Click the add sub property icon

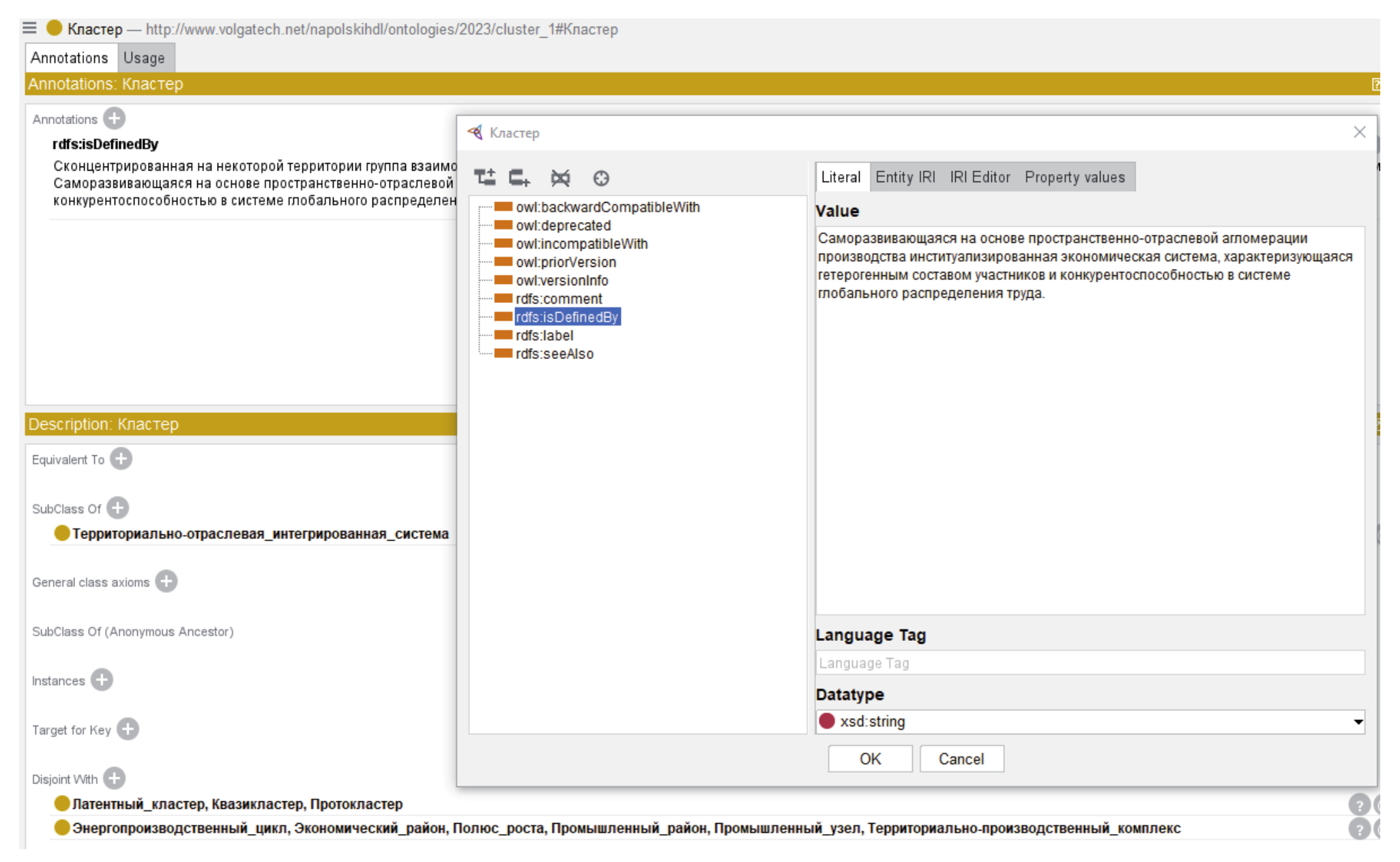pyautogui.click(x=485, y=178)
